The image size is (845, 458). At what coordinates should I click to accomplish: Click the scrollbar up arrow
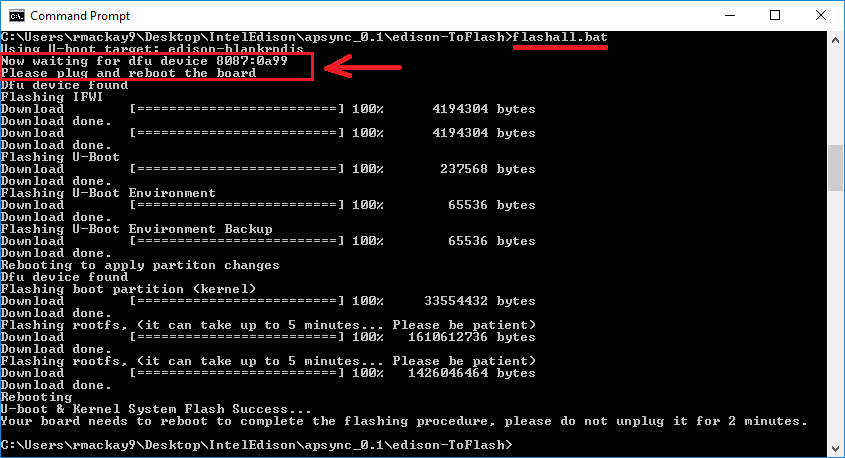tap(836, 39)
